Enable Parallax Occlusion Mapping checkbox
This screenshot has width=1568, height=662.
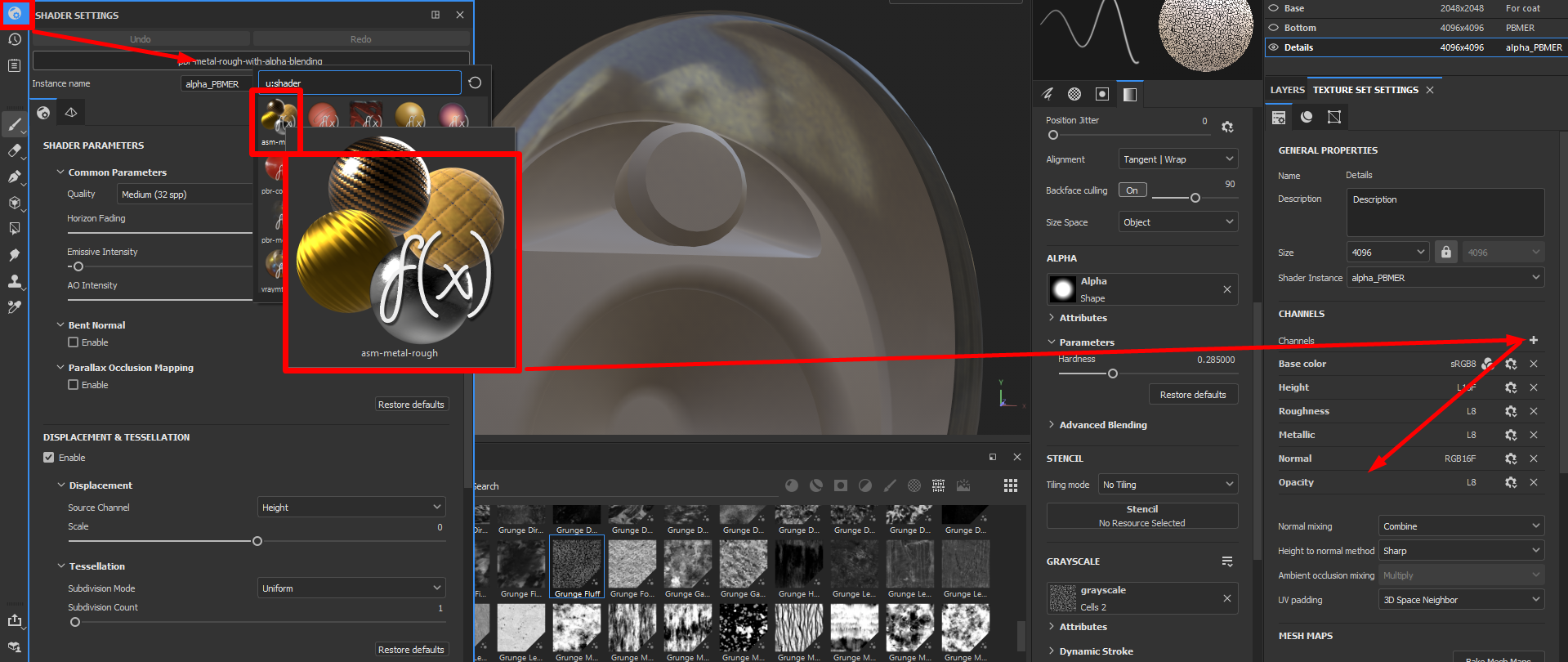pos(74,385)
